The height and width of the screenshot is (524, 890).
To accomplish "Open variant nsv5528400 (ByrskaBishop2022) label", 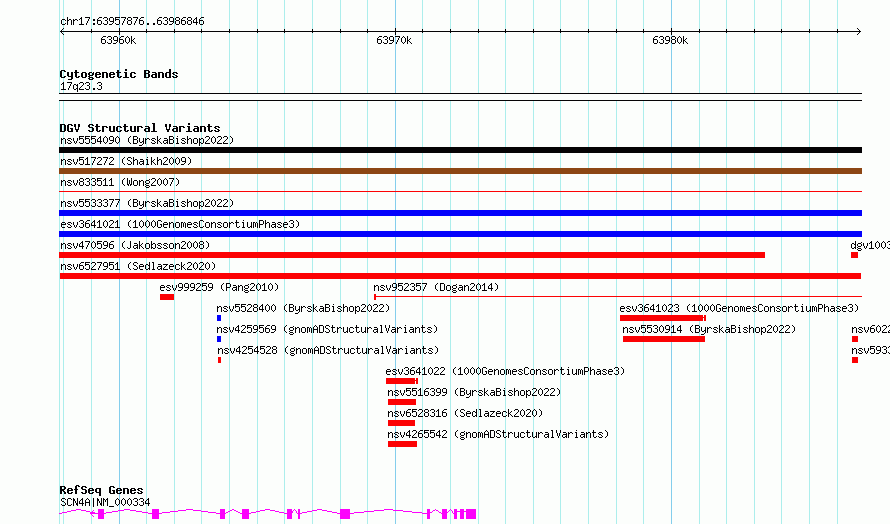I will (x=303, y=308).
